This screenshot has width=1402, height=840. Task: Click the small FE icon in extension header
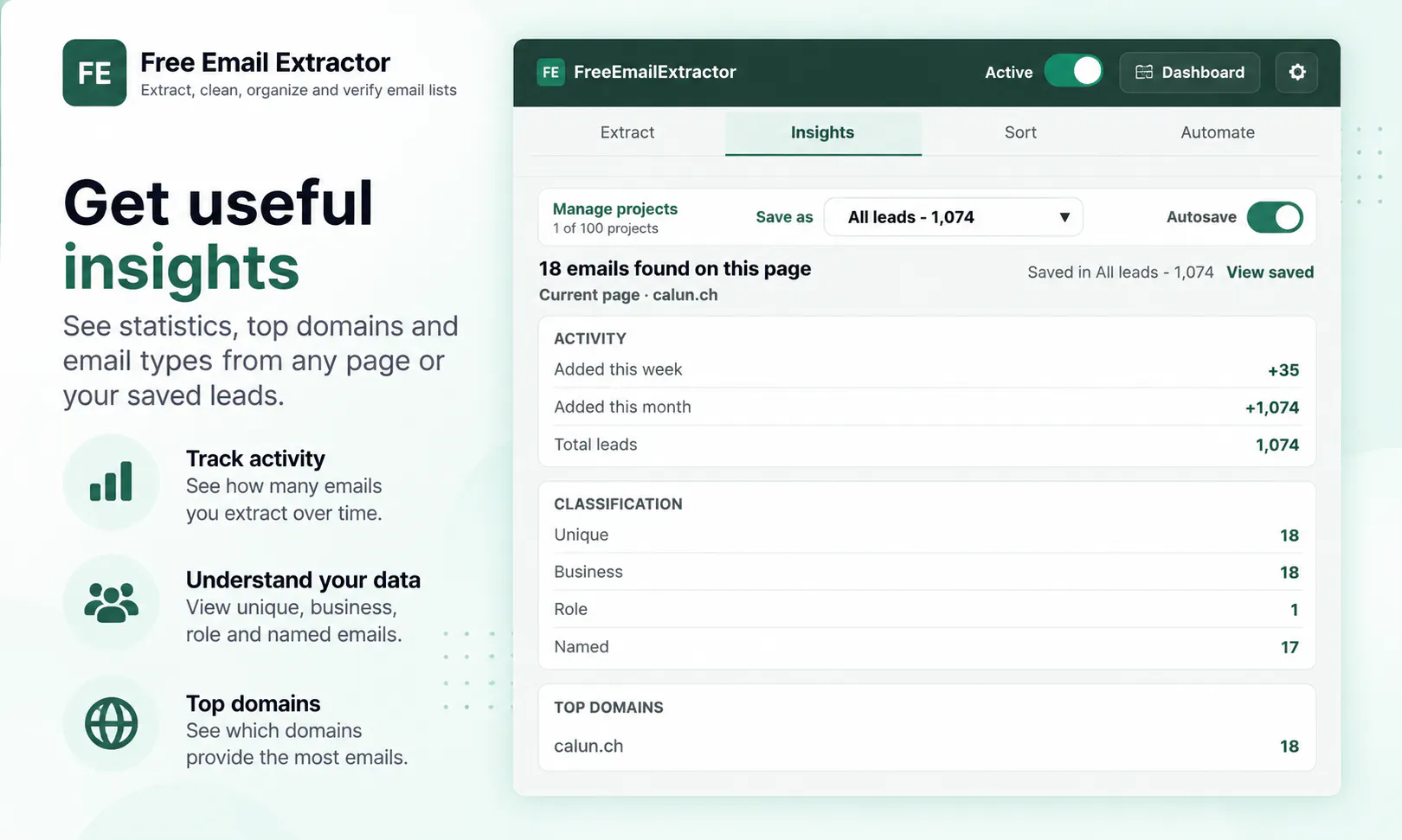pos(550,72)
